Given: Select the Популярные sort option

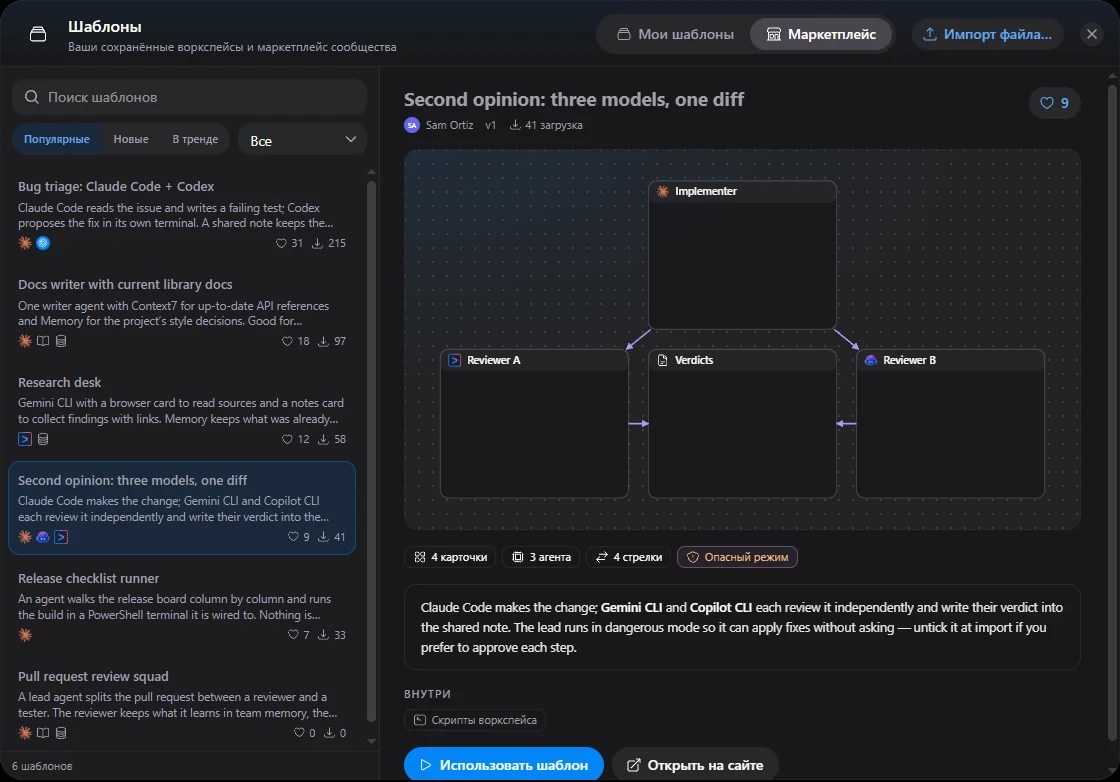Looking at the screenshot, I should coord(57,139).
